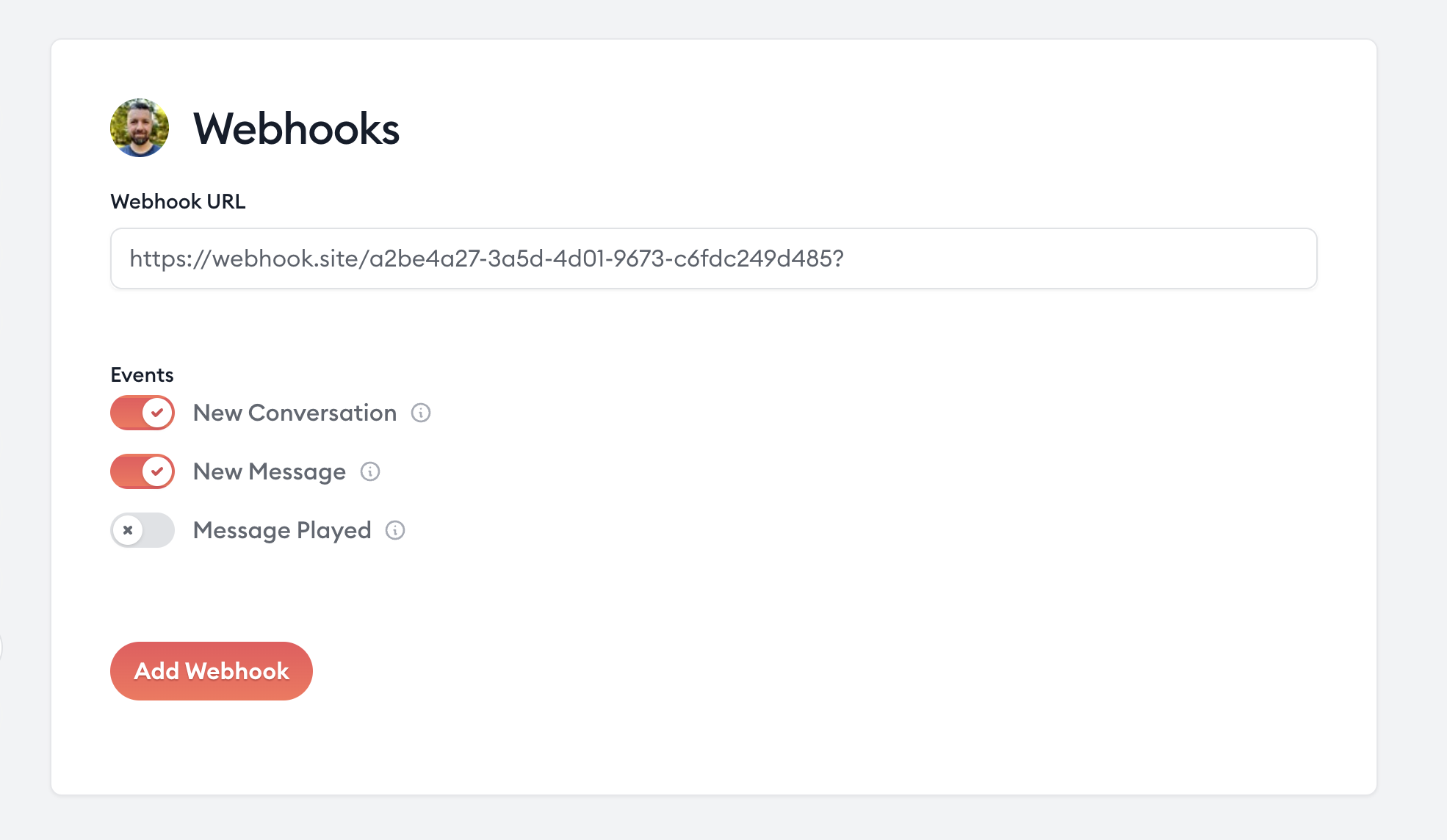1447x840 pixels.
Task: Click the New Message label text
Action: (x=270, y=471)
